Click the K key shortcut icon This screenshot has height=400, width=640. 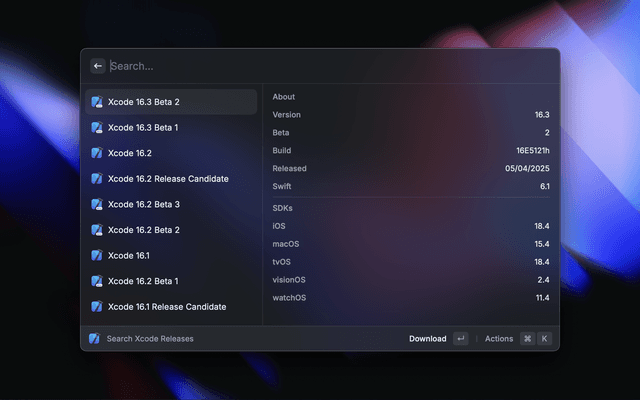pyautogui.click(x=545, y=339)
